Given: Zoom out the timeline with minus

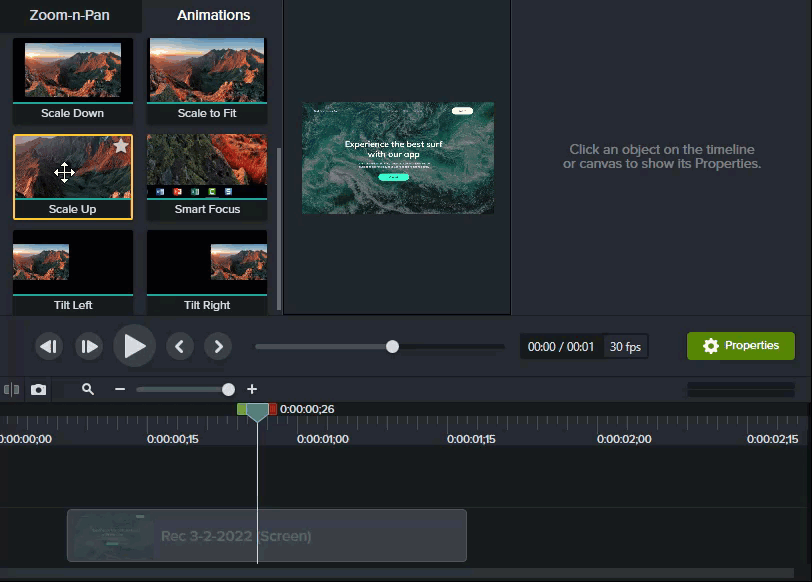Looking at the screenshot, I should [x=120, y=389].
